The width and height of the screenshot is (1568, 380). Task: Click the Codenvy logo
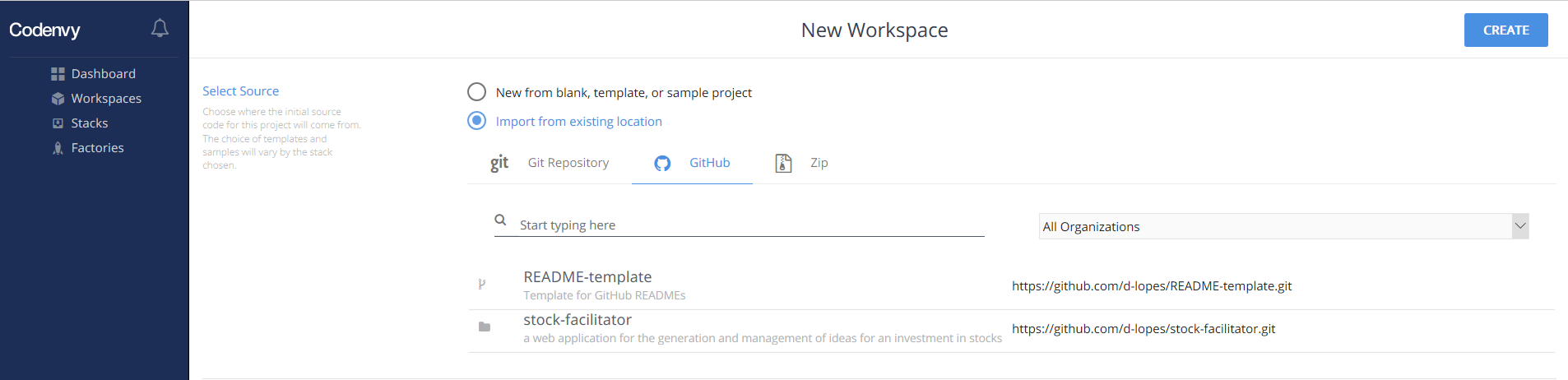pos(44,30)
